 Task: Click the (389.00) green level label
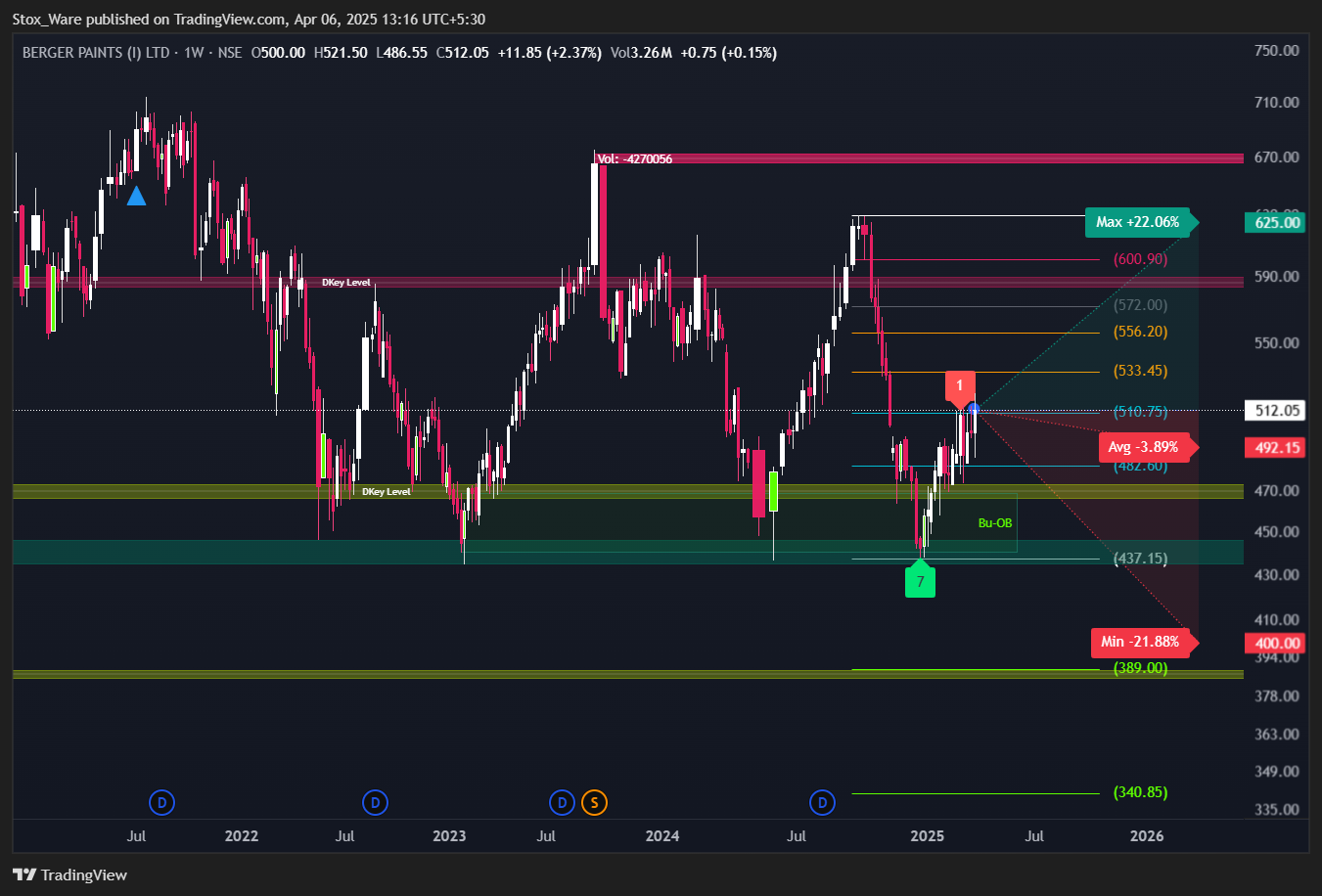click(1140, 668)
